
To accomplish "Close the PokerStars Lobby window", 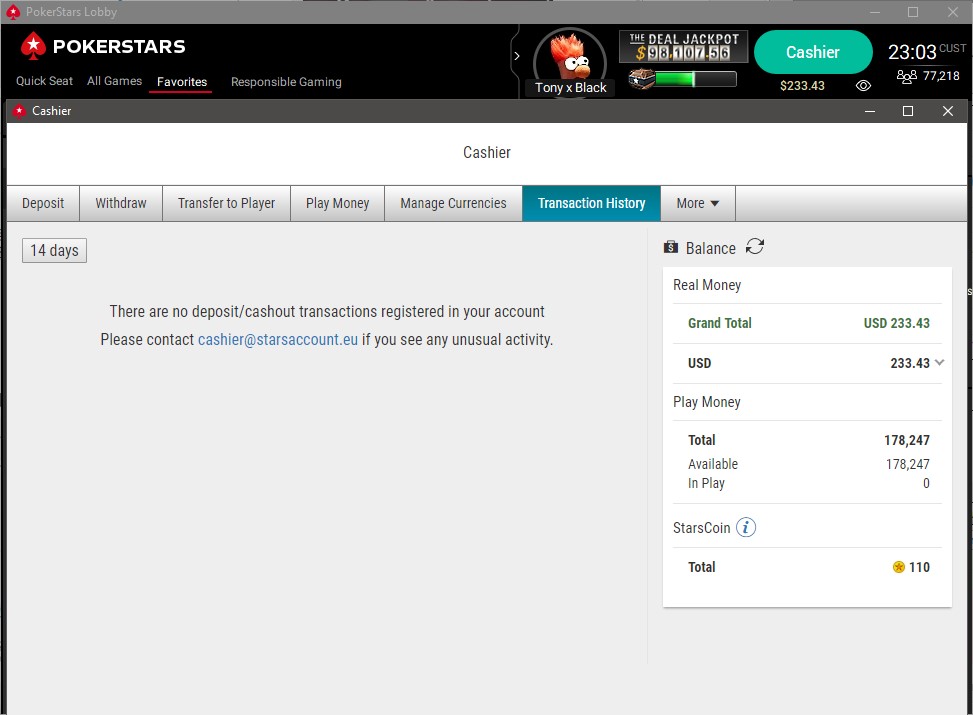I will pos(953,12).
